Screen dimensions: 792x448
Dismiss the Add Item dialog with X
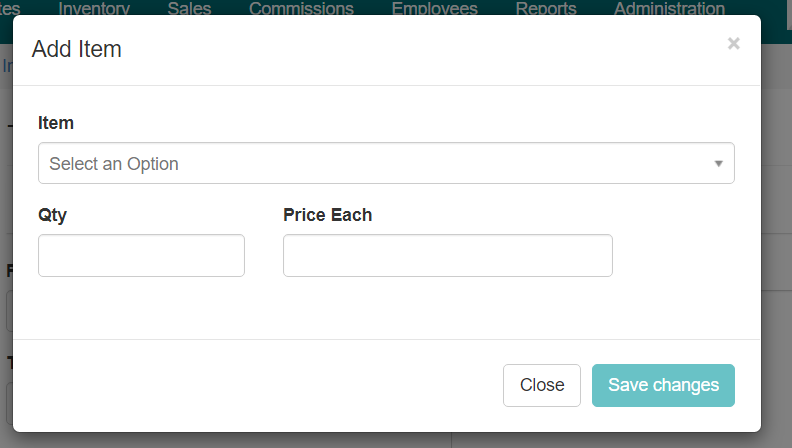(x=733, y=43)
